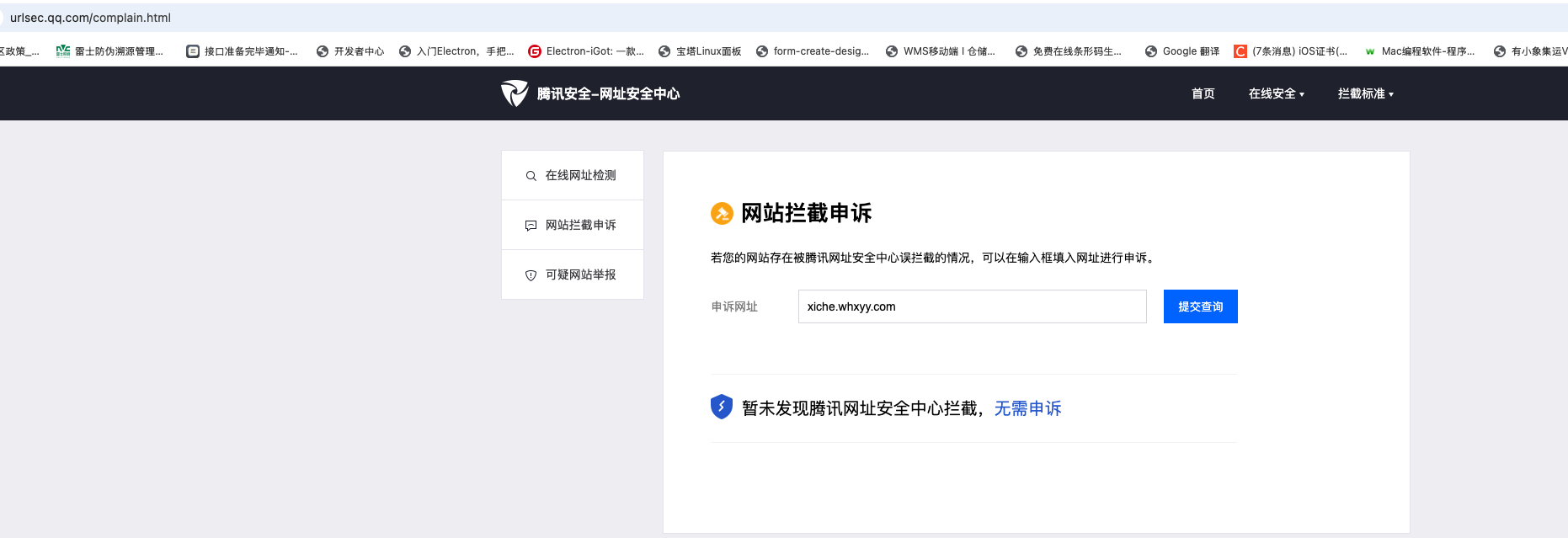The height and width of the screenshot is (538, 1568).
Task: Open the form-create-design bookmark icon
Action: tap(762, 51)
